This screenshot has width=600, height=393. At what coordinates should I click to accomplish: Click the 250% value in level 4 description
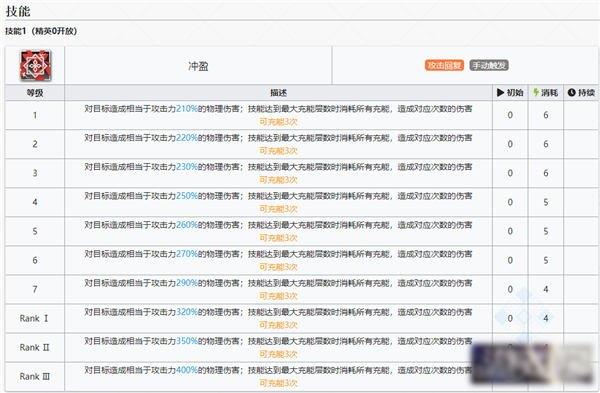[187, 196]
